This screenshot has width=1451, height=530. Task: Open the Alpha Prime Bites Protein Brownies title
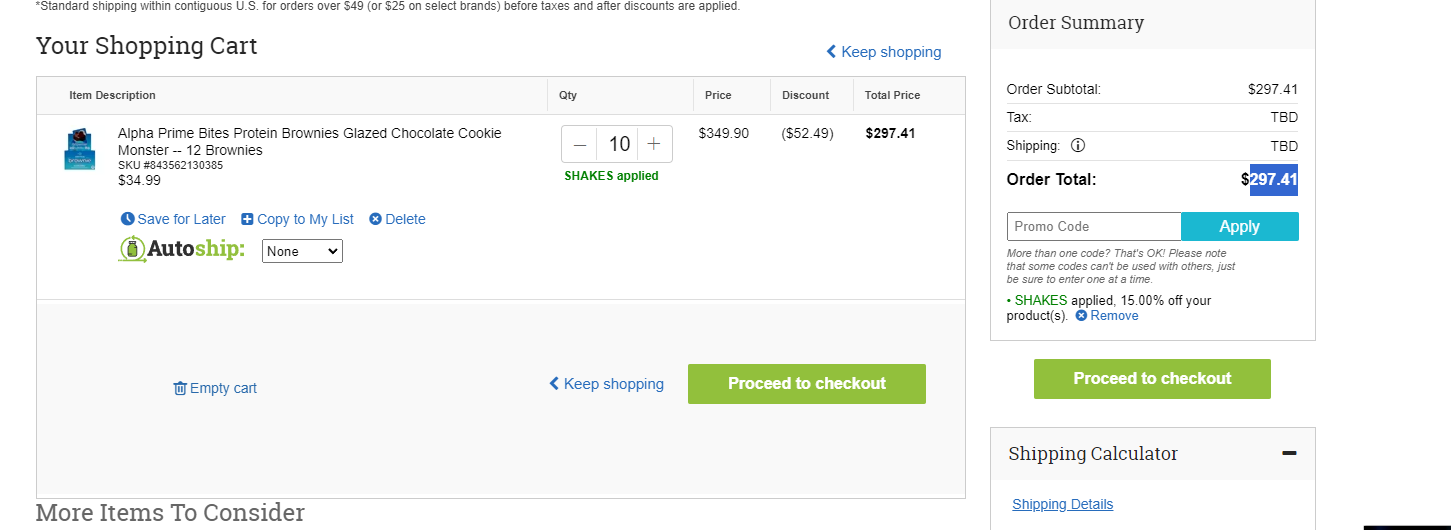[310, 142]
